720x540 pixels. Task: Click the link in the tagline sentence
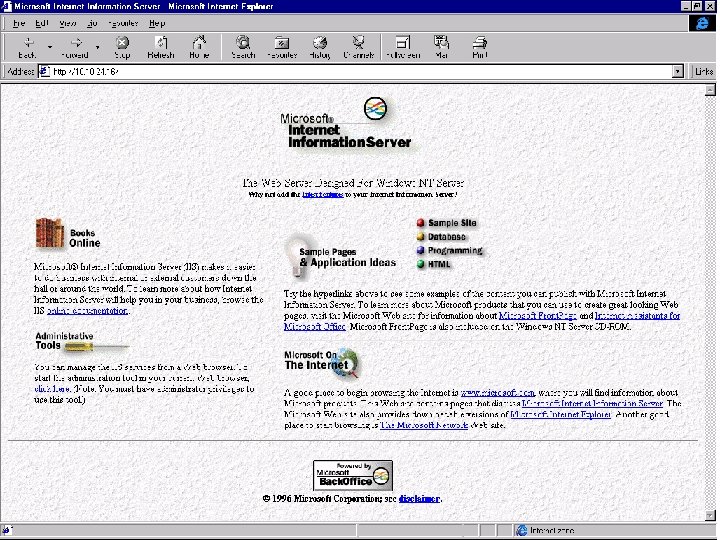pos(322,195)
